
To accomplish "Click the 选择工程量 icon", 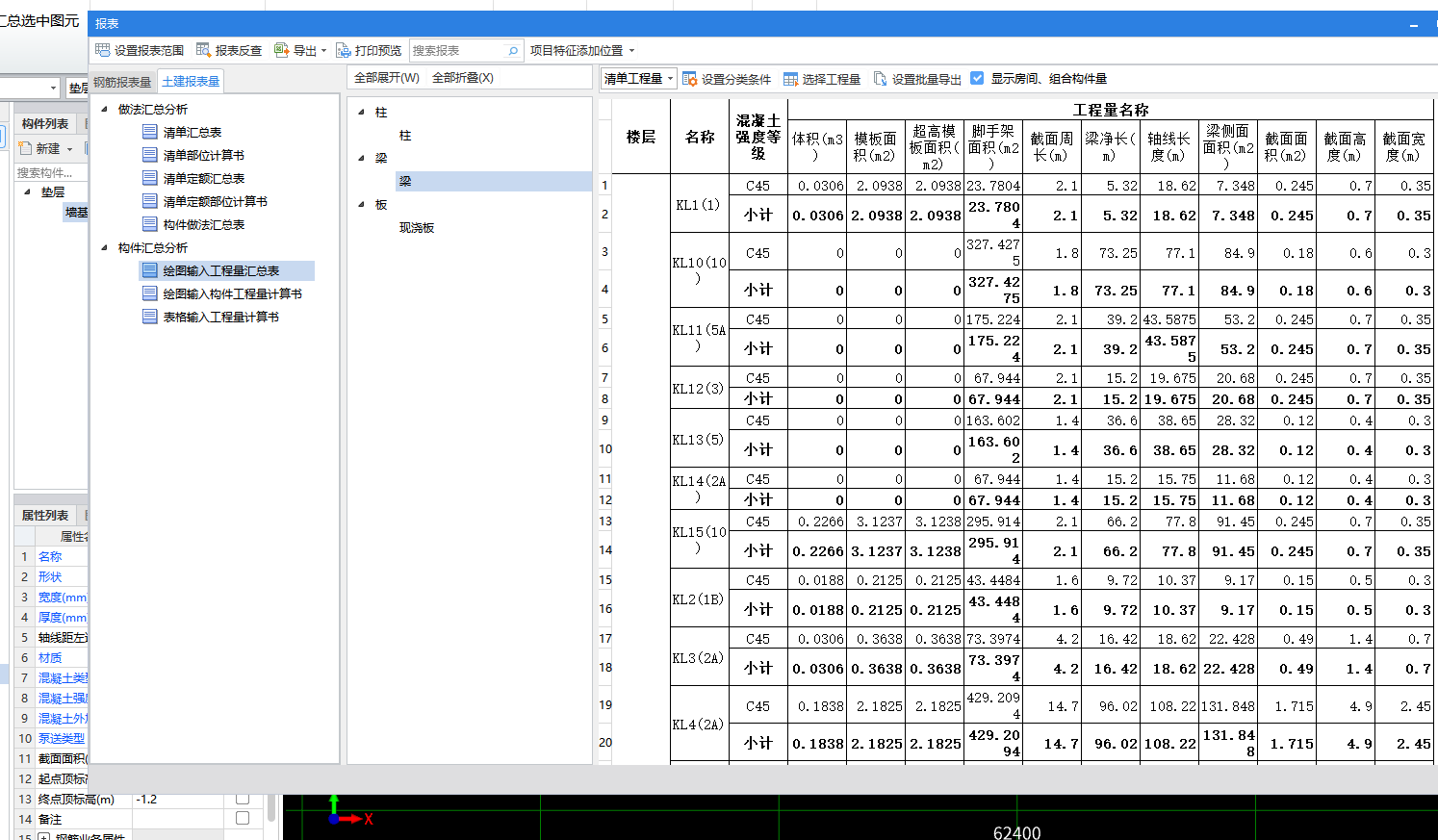I will coord(791,79).
